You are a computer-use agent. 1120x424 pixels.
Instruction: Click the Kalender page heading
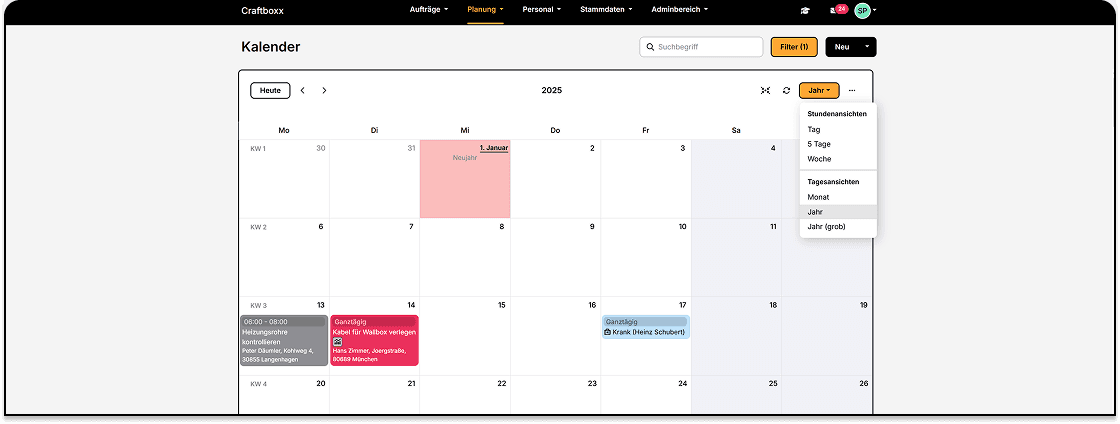[271, 47]
